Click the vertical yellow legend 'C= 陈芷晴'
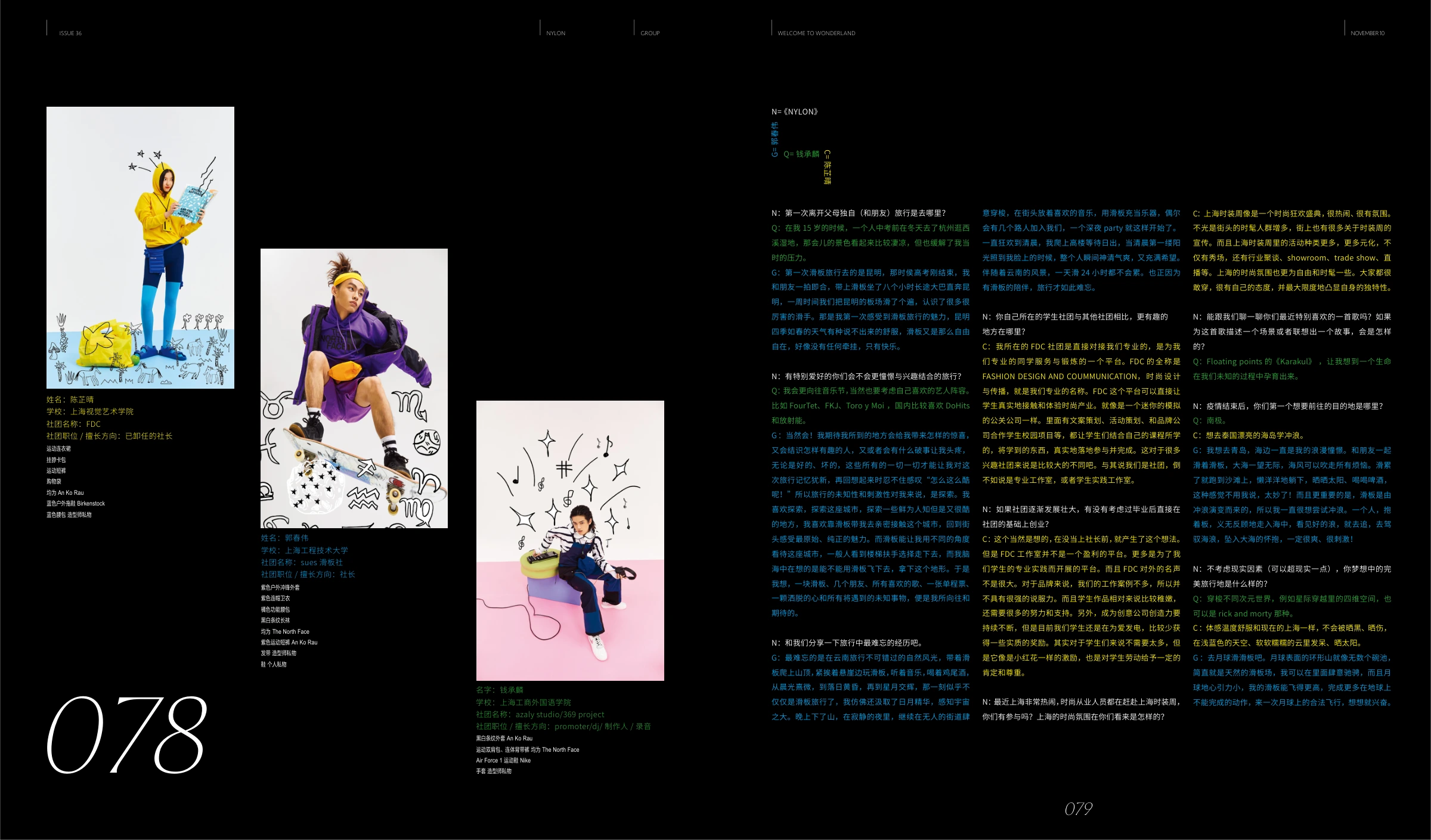This screenshot has width=1431, height=840. pos(827,168)
